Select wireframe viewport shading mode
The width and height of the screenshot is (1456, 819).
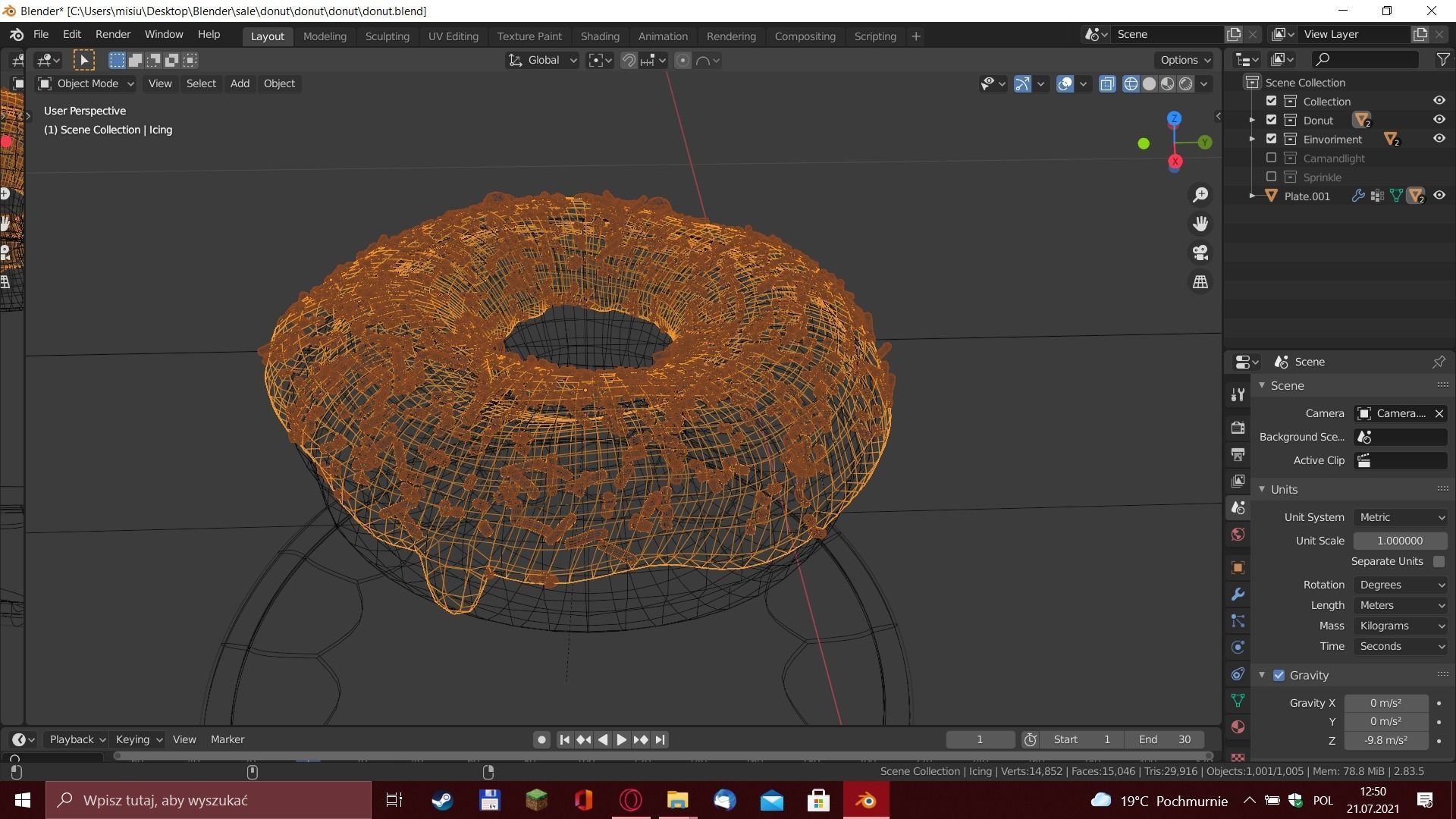[1131, 83]
